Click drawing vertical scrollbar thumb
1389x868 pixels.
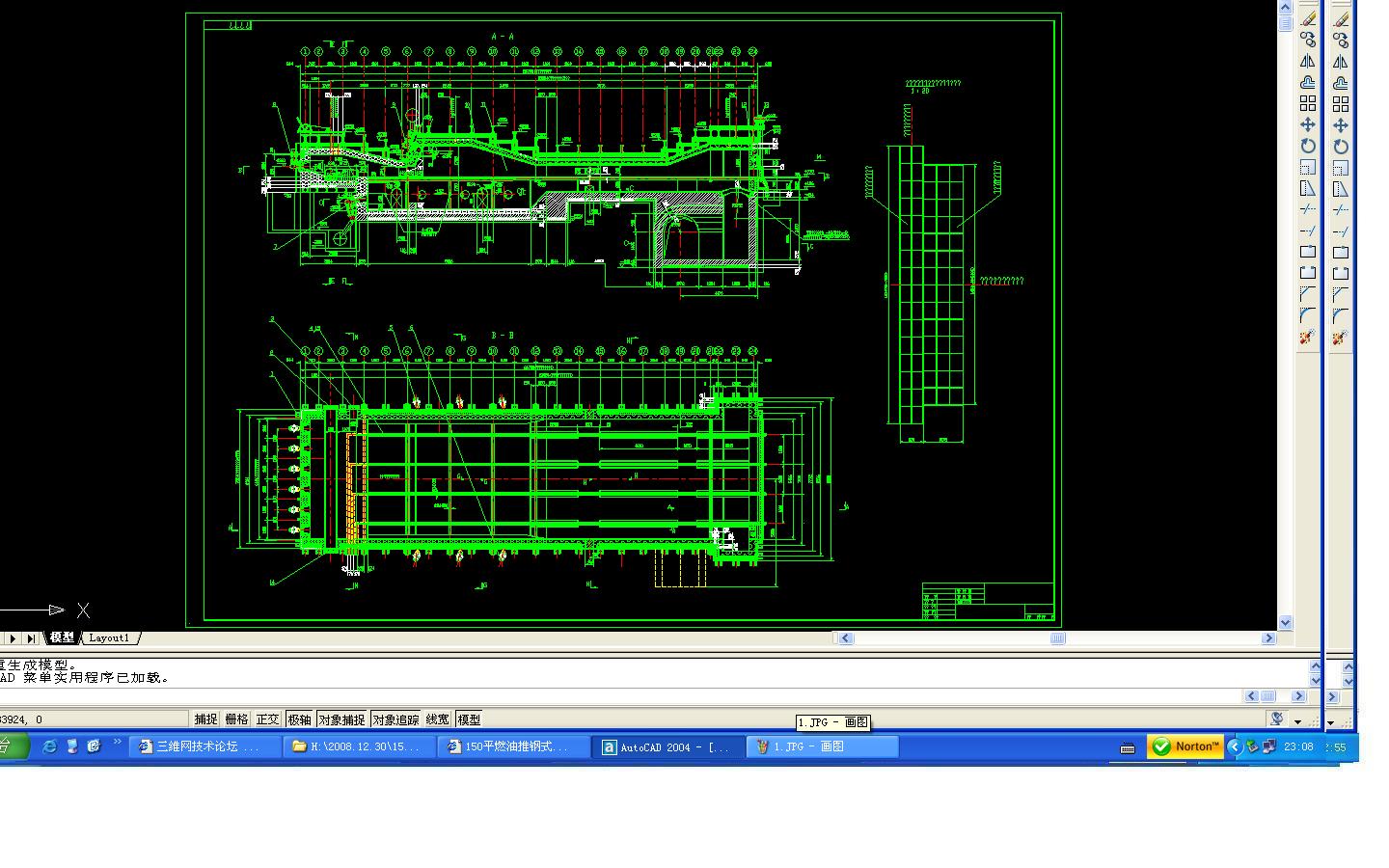pos(1286,23)
